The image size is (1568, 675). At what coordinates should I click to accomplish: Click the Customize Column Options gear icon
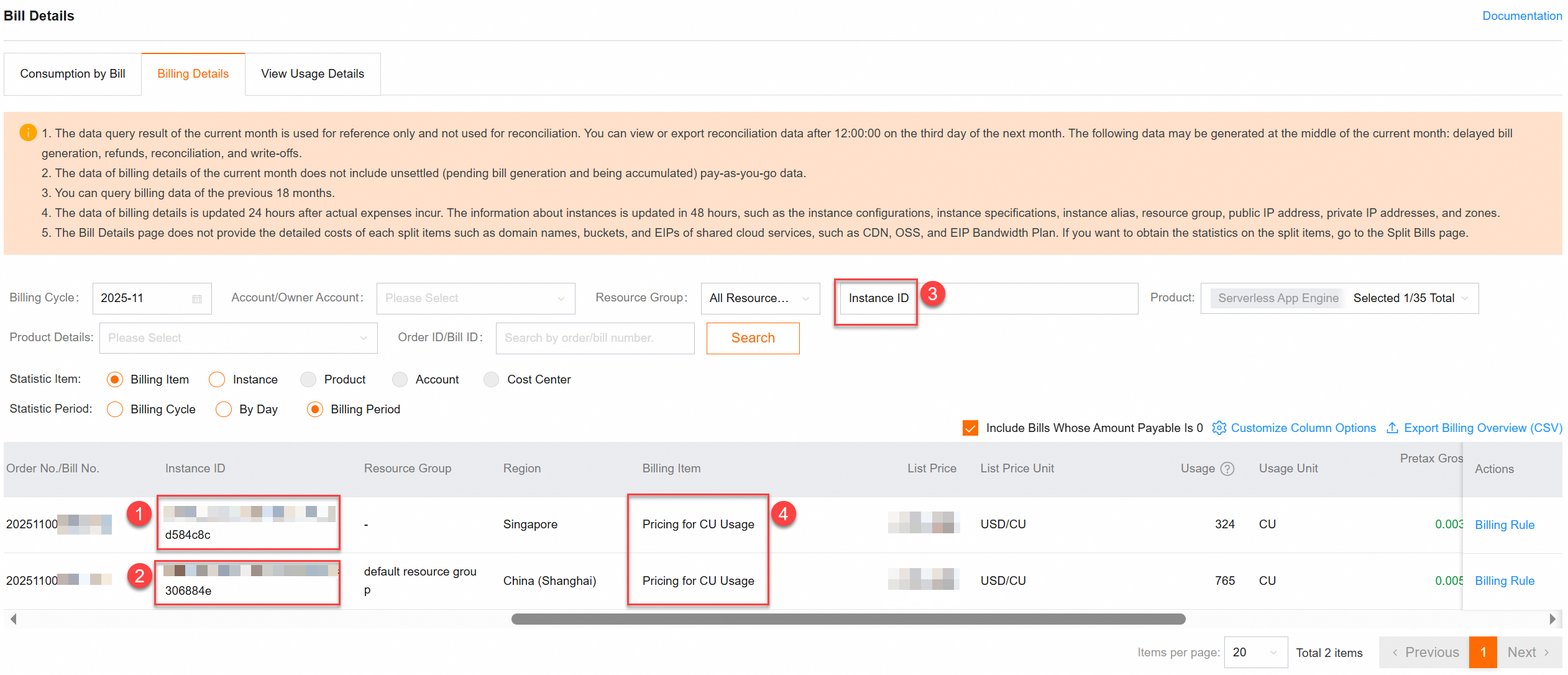click(1219, 428)
